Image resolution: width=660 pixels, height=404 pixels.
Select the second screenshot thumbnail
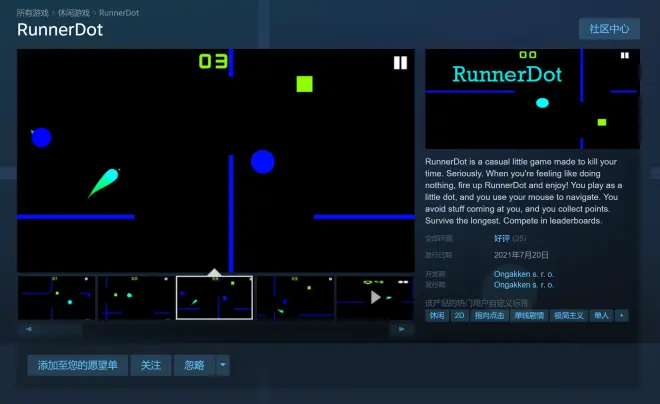point(136,298)
